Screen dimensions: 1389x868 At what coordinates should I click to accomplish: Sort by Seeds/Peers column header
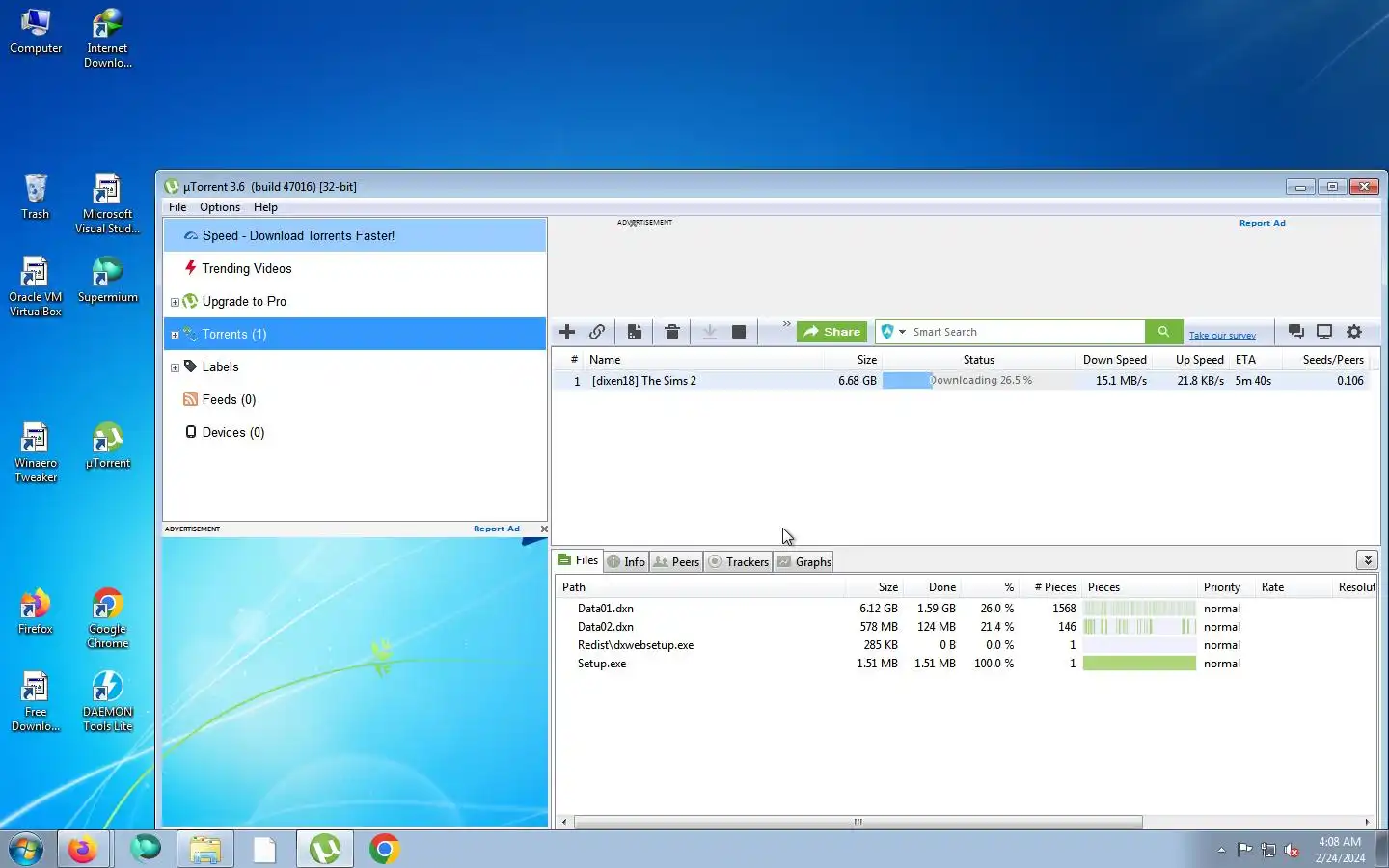[1326, 360]
